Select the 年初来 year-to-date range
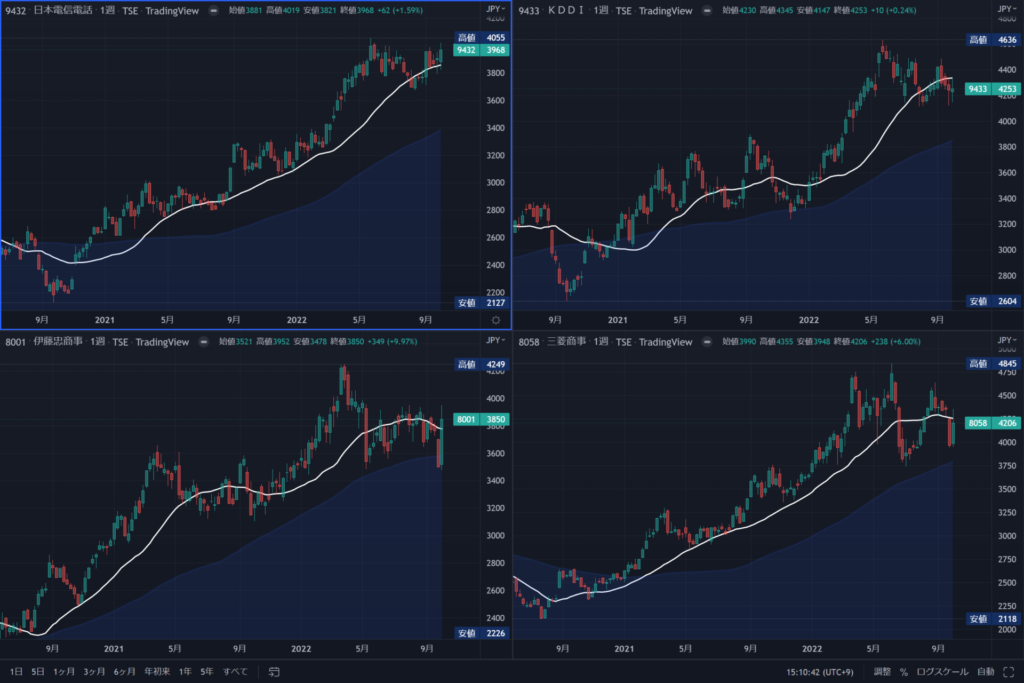 [x=157, y=672]
